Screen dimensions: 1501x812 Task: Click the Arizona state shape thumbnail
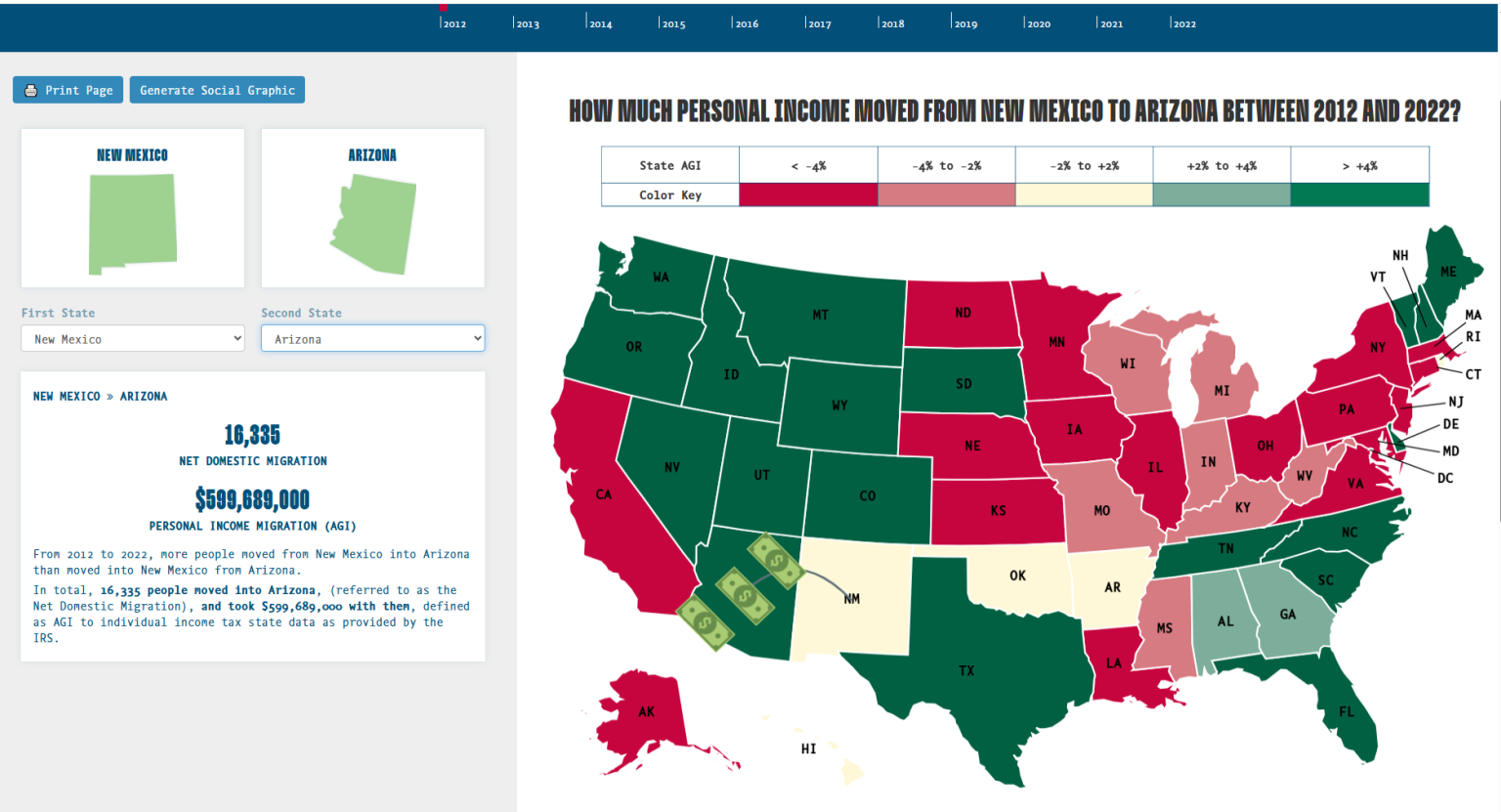374,223
